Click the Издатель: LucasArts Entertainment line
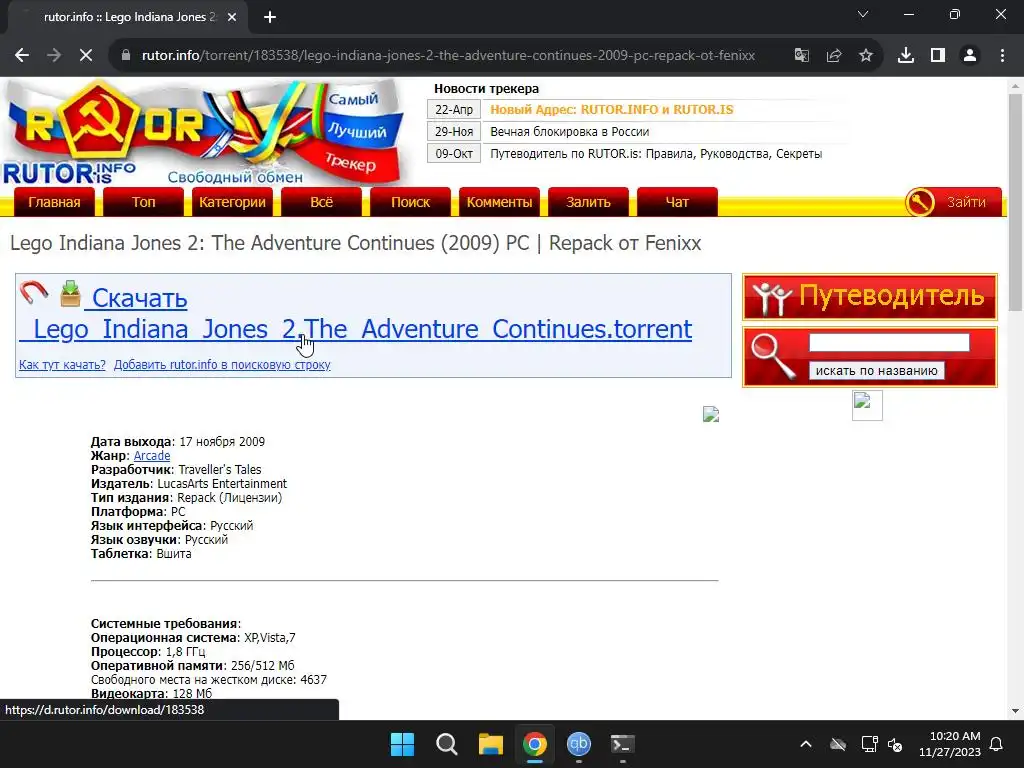 189,484
